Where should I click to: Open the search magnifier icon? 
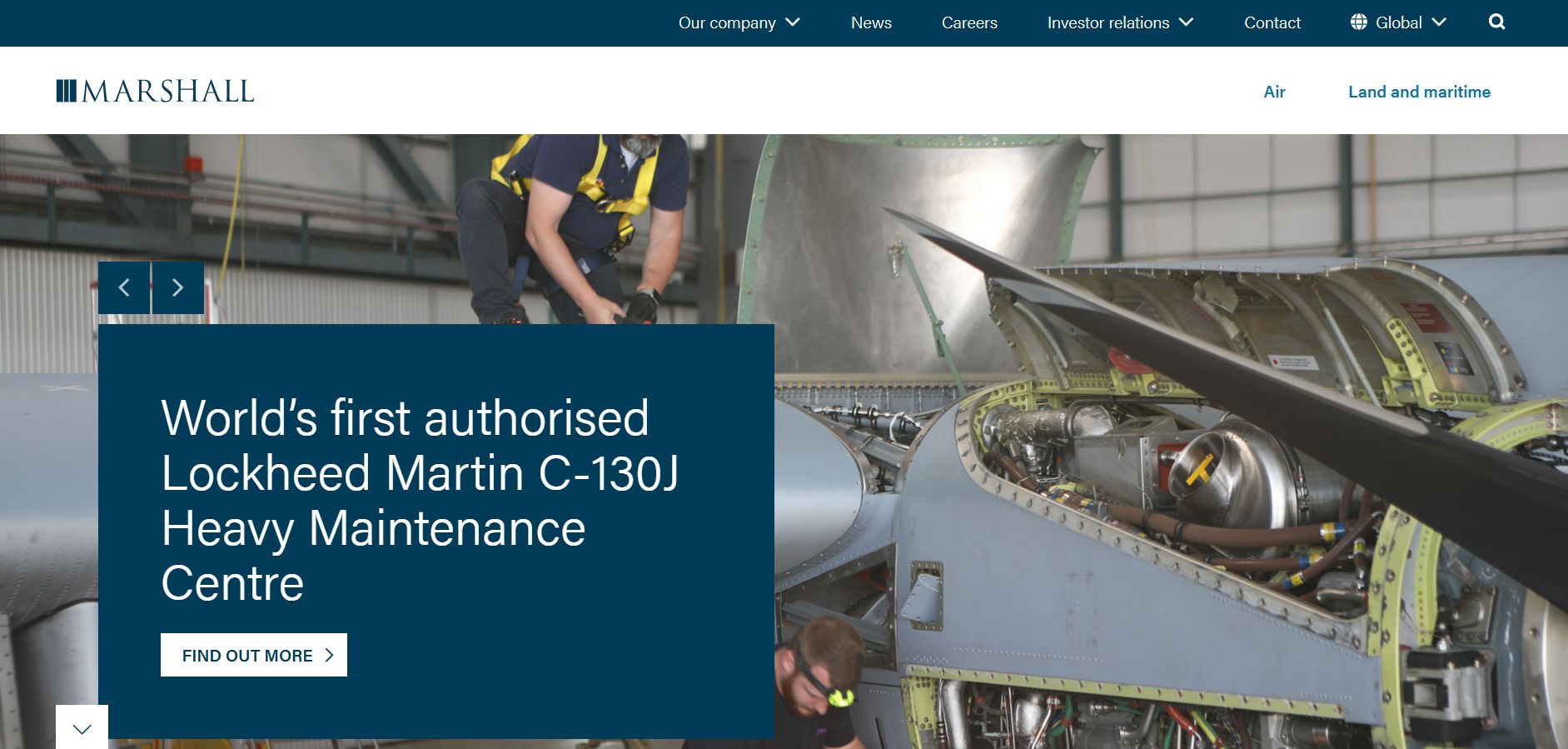coord(1496,22)
